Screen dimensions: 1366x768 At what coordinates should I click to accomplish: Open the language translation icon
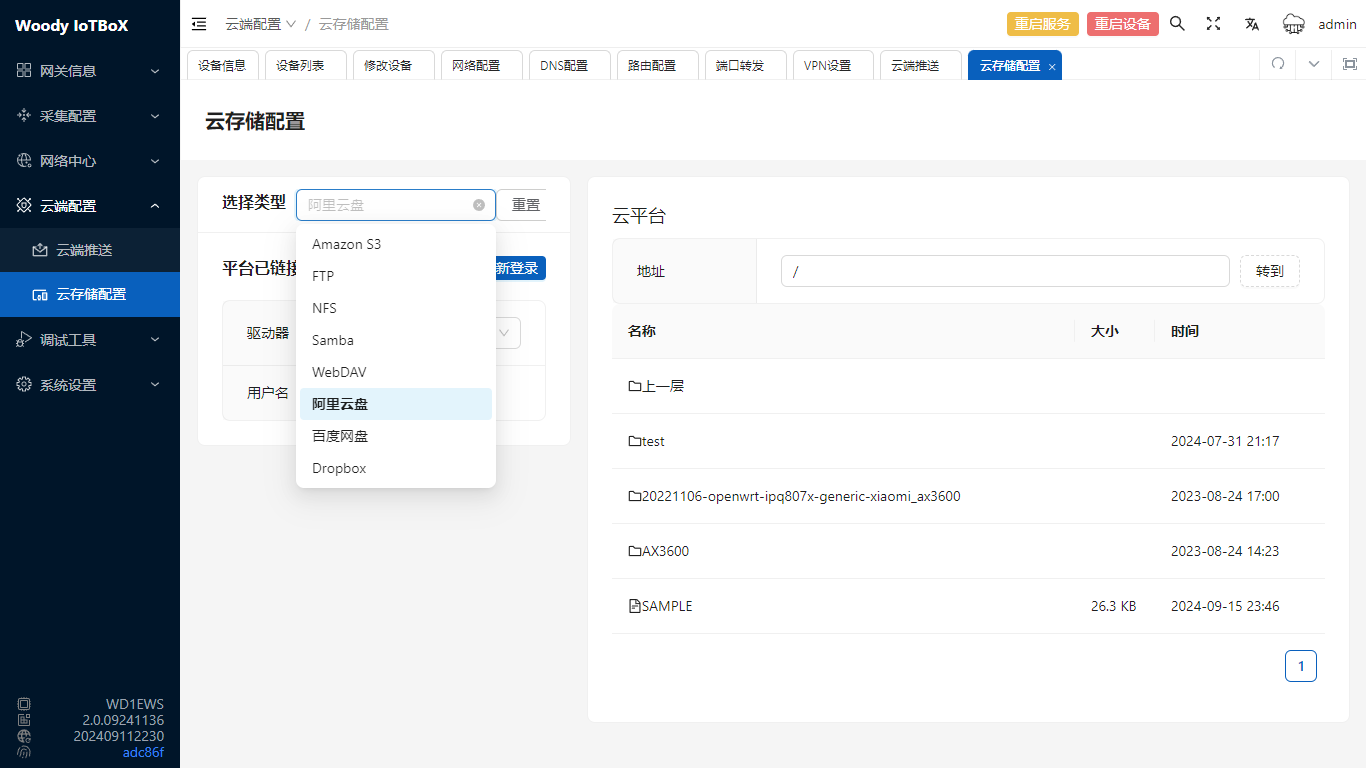pos(1251,24)
